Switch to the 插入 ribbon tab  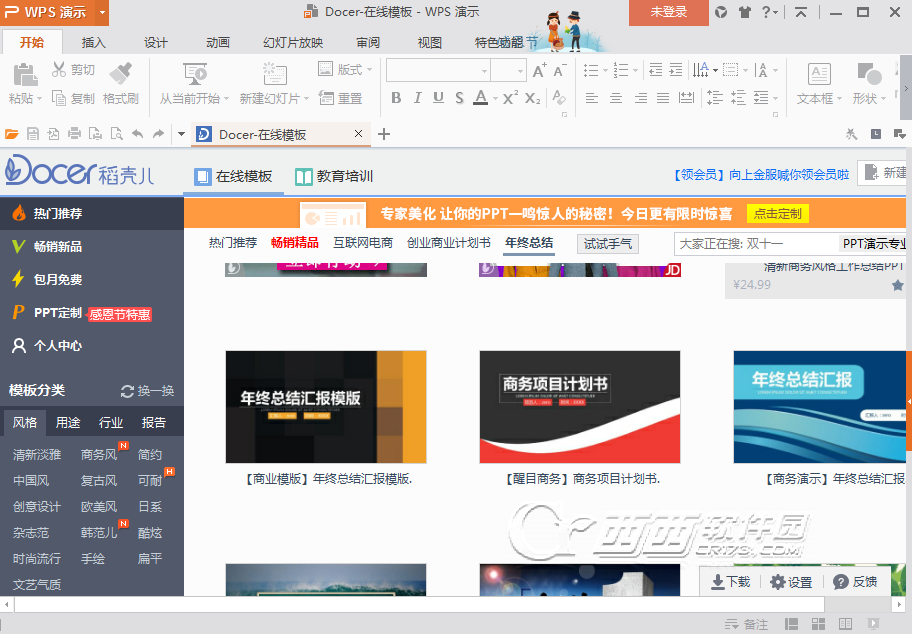point(94,42)
